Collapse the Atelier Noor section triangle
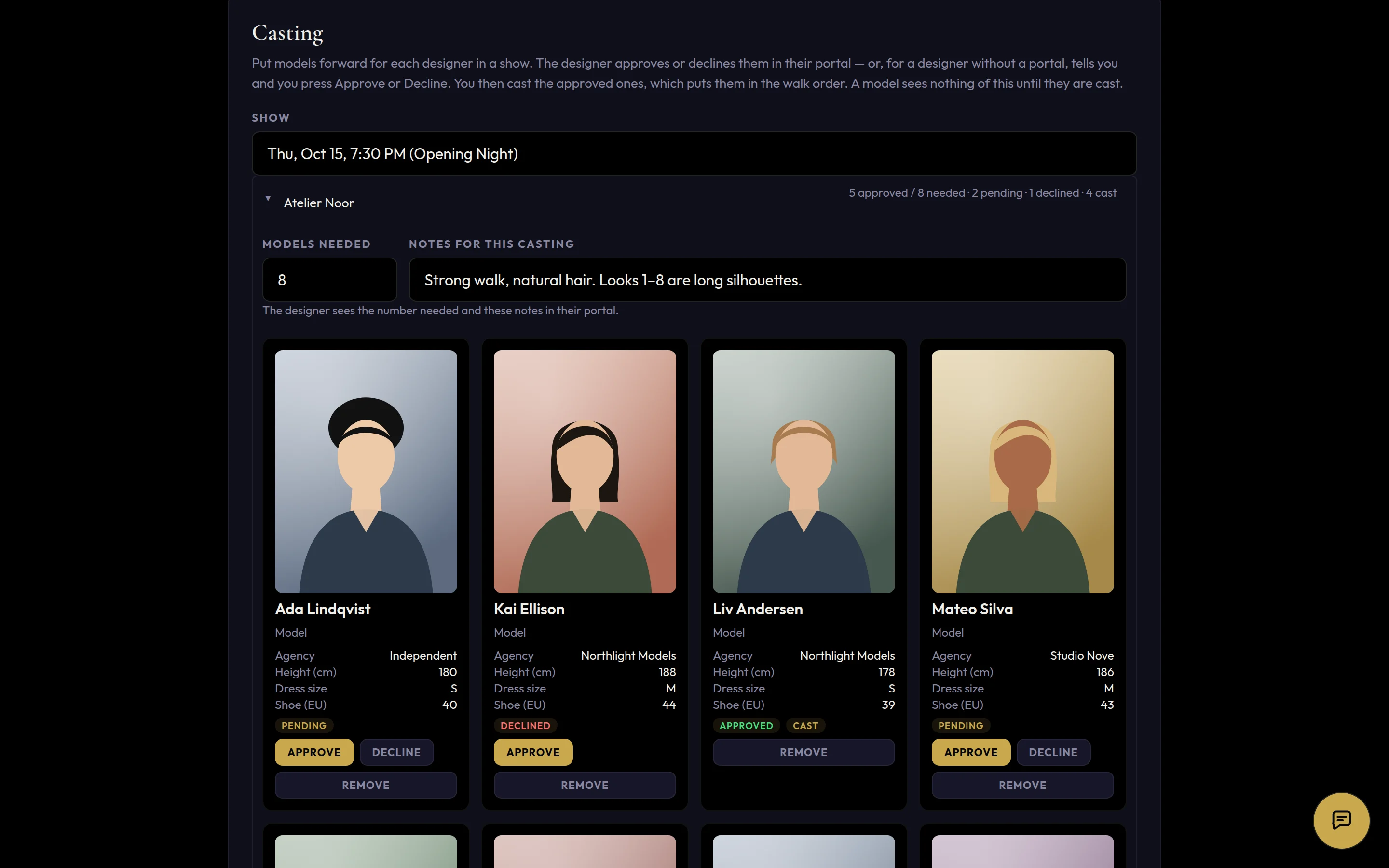 pos(268,199)
